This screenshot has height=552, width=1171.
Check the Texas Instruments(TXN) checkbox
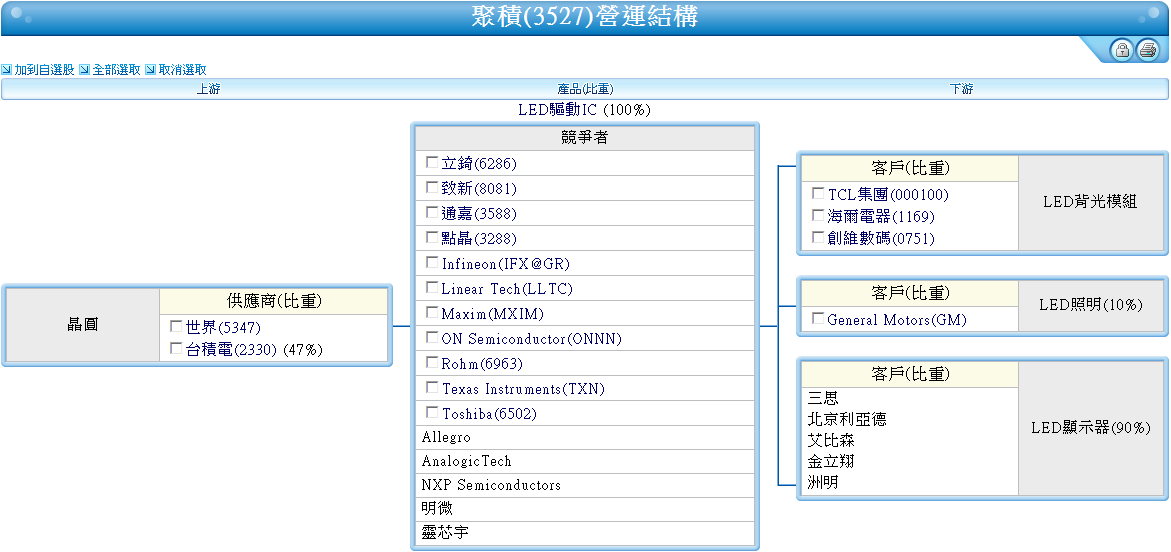coord(432,388)
